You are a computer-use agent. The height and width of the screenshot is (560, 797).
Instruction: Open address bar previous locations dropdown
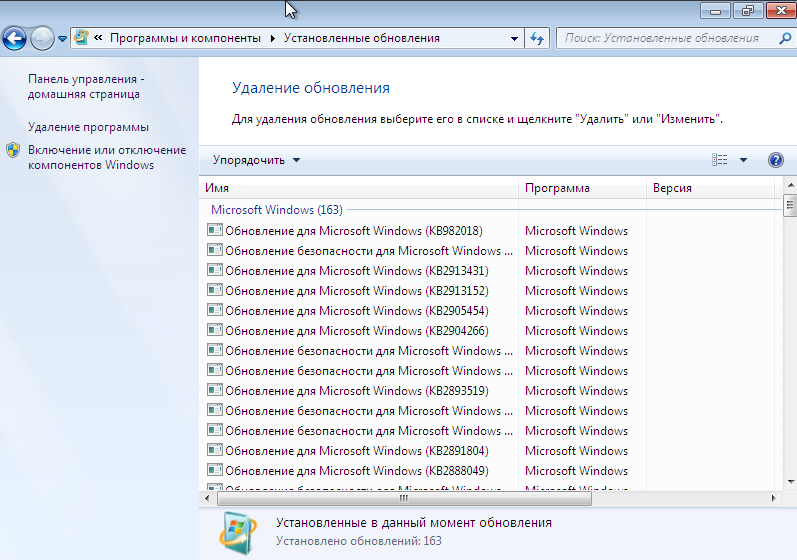514,39
